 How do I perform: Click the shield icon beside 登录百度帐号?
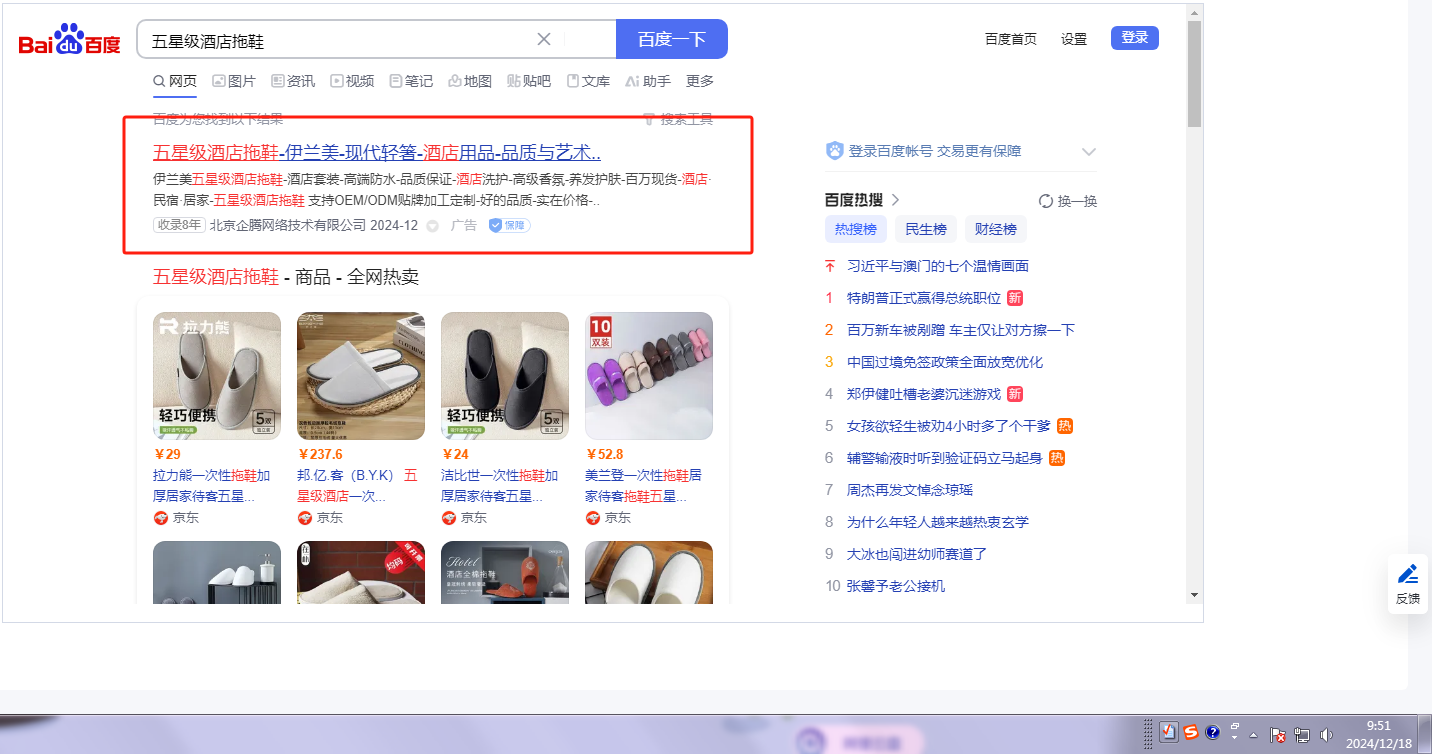tap(835, 151)
